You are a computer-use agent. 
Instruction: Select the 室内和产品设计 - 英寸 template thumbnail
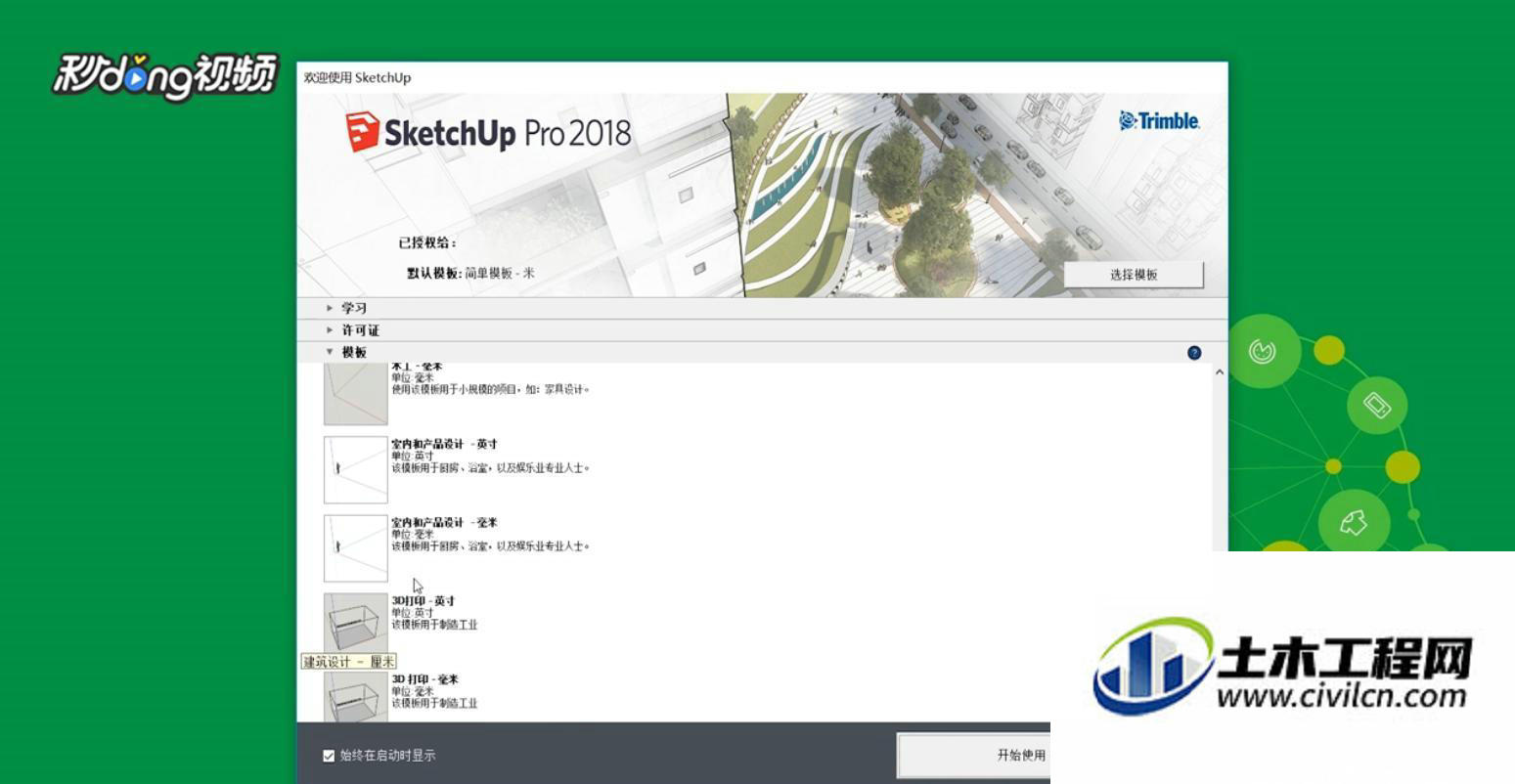[356, 470]
